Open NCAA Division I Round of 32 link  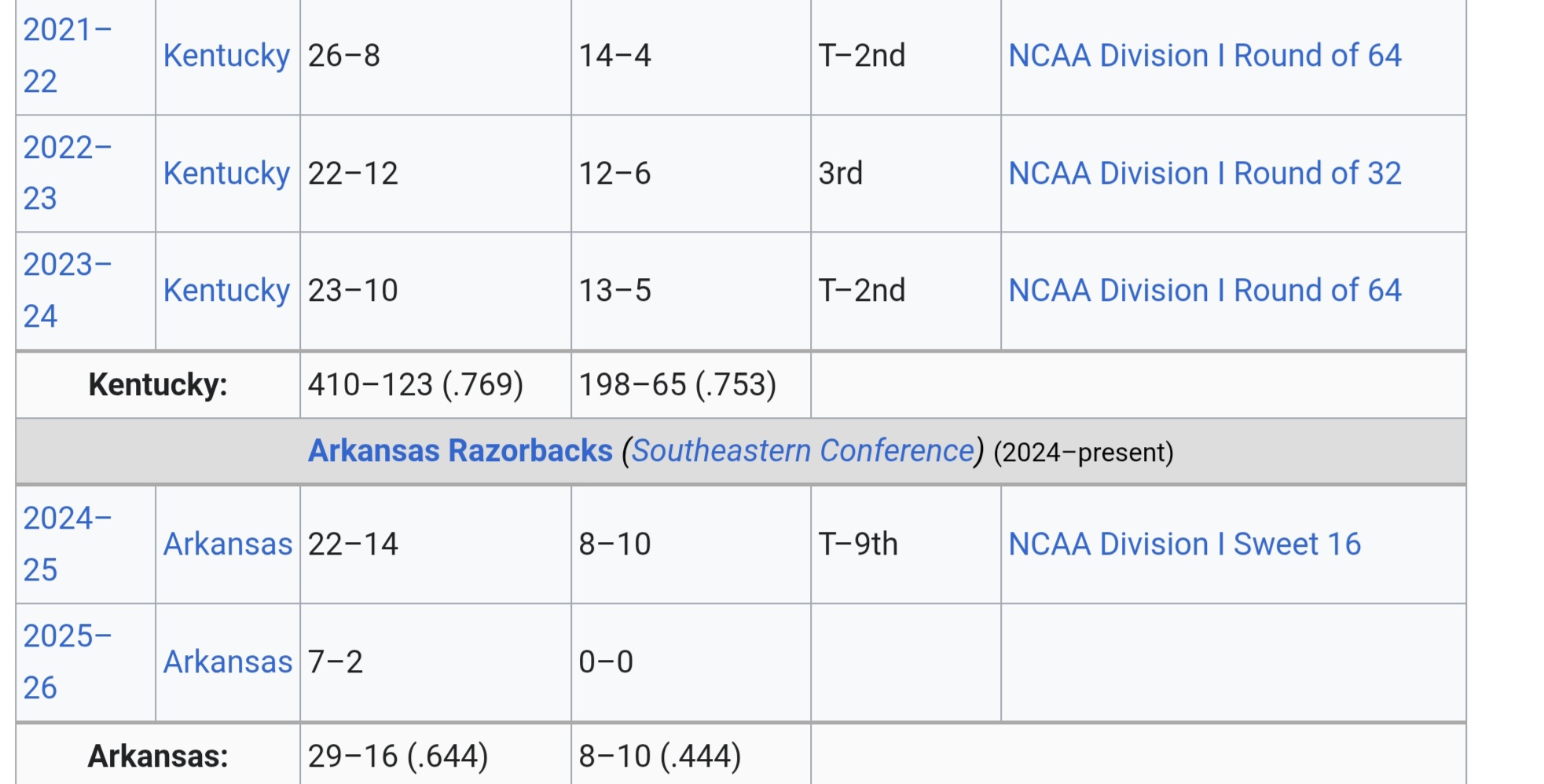[1205, 174]
